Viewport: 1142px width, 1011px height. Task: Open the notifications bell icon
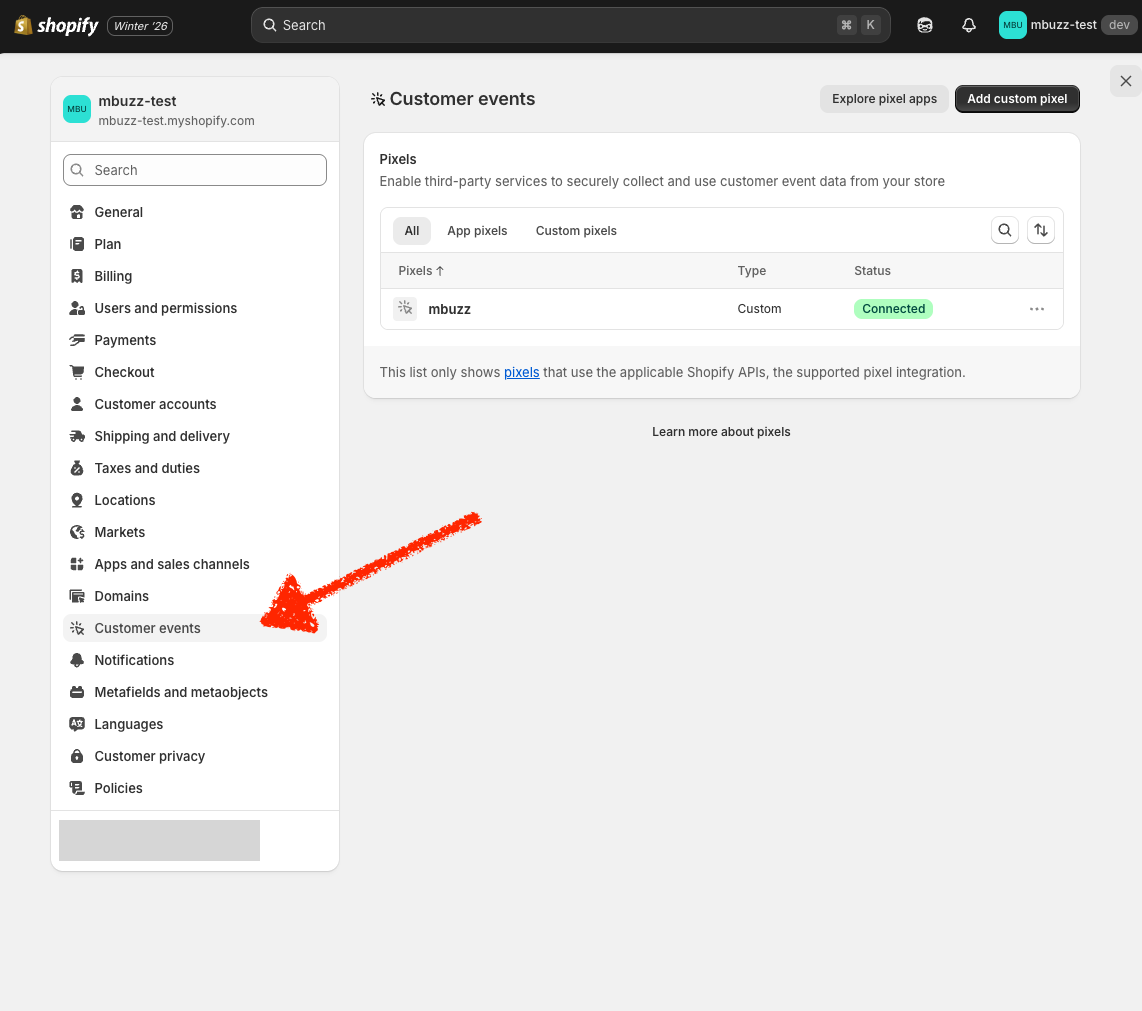point(968,26)
